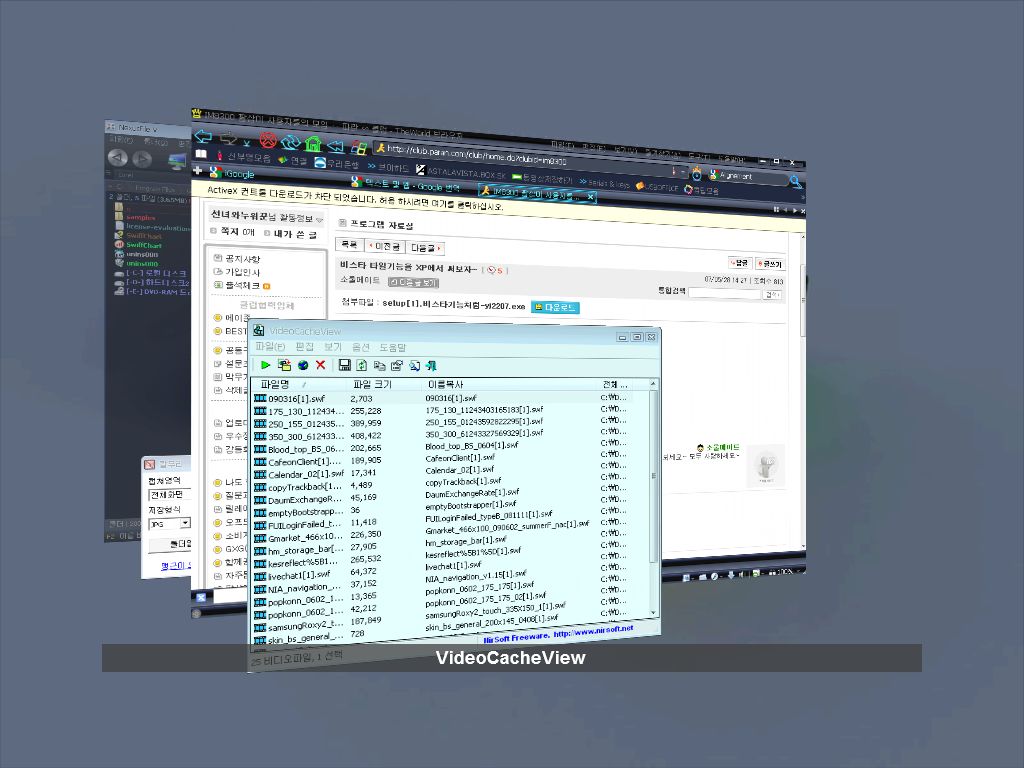Click the VideoCacheView list scroll up arrow
Image resolution: width=1024 pixels, height=768 pixels.
click(652, 385)
